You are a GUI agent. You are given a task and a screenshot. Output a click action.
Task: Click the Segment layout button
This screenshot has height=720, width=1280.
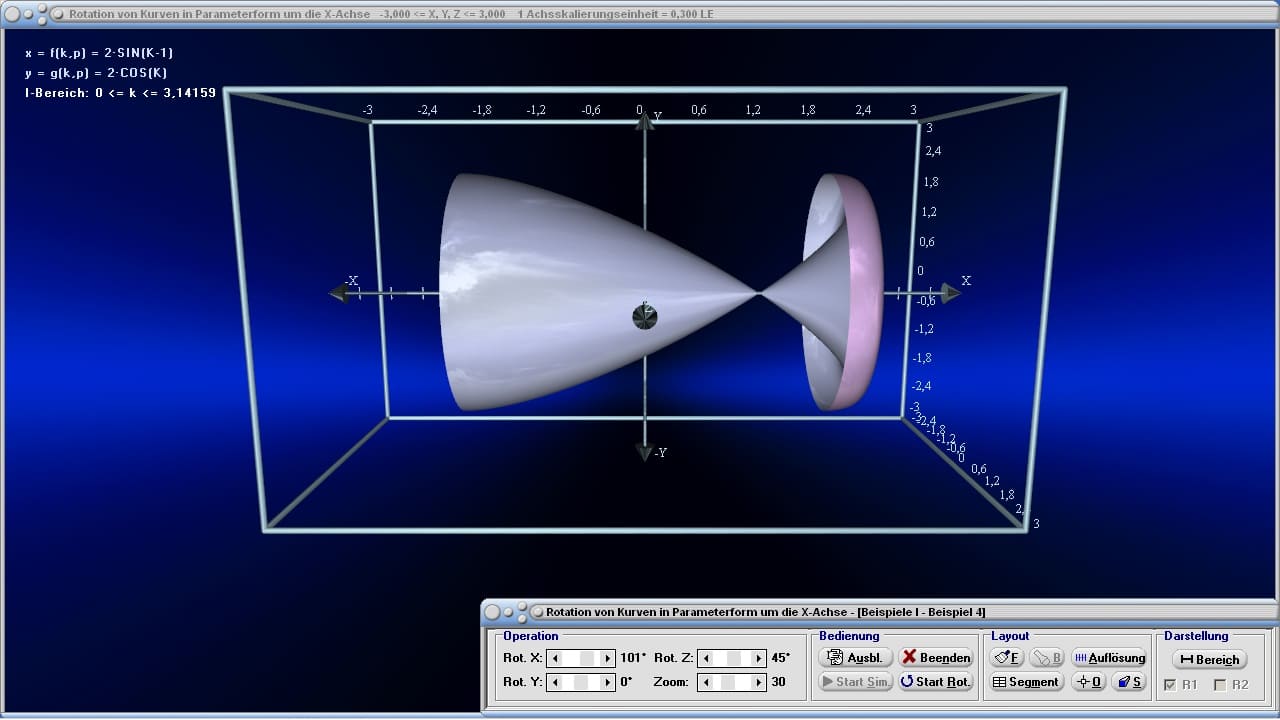1025,682
